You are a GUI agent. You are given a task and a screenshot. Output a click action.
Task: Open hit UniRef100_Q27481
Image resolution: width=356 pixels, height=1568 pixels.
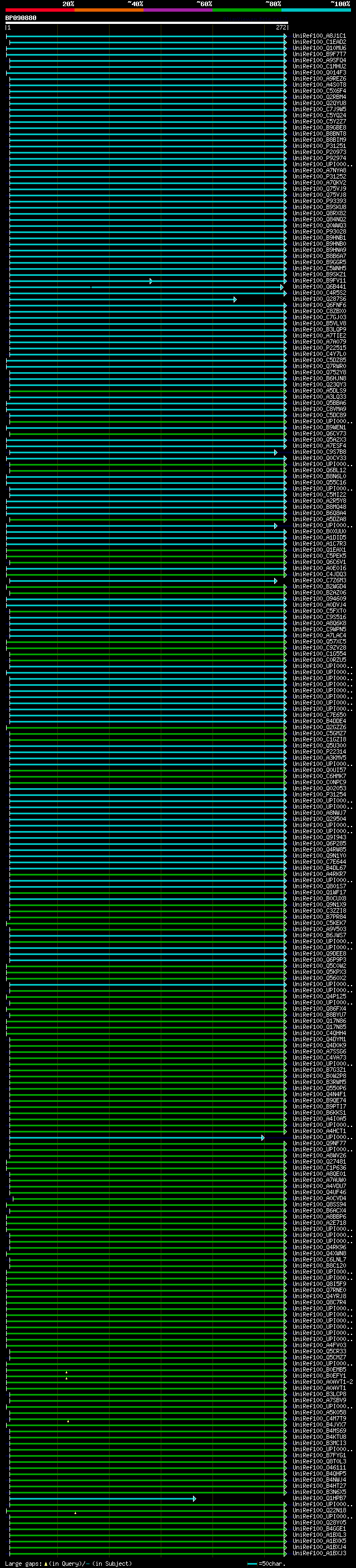coord(319,1161)
